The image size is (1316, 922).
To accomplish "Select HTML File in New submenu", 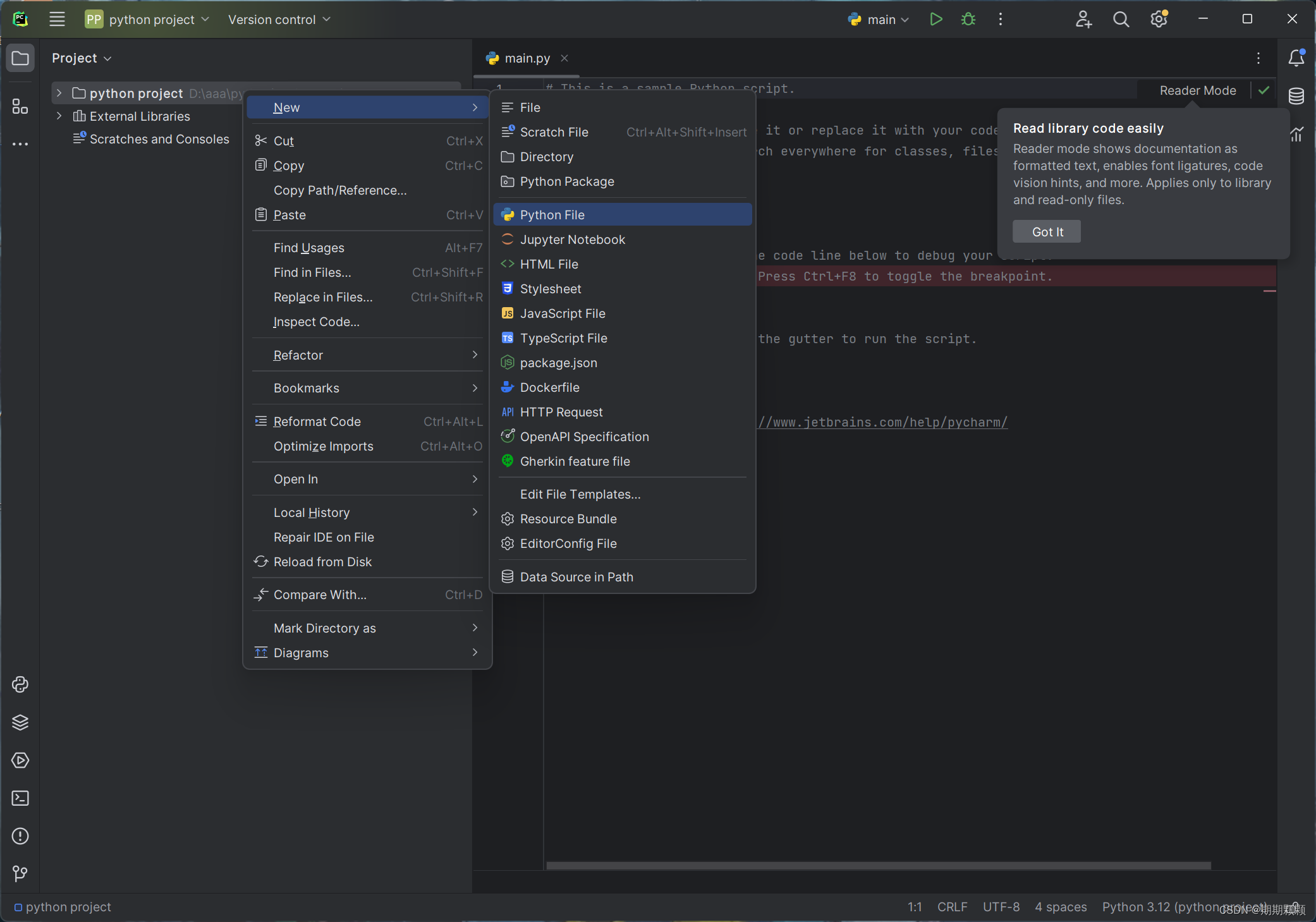I will coord(623,264).
